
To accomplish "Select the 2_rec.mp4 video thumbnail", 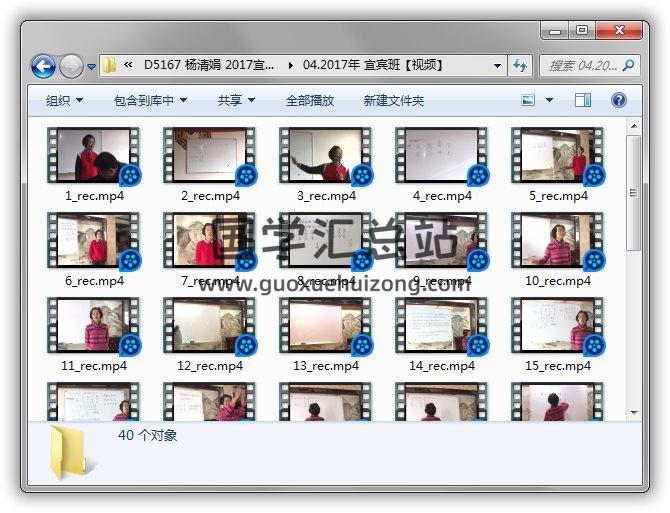I will pyautogui.click(x=210, y=155).
